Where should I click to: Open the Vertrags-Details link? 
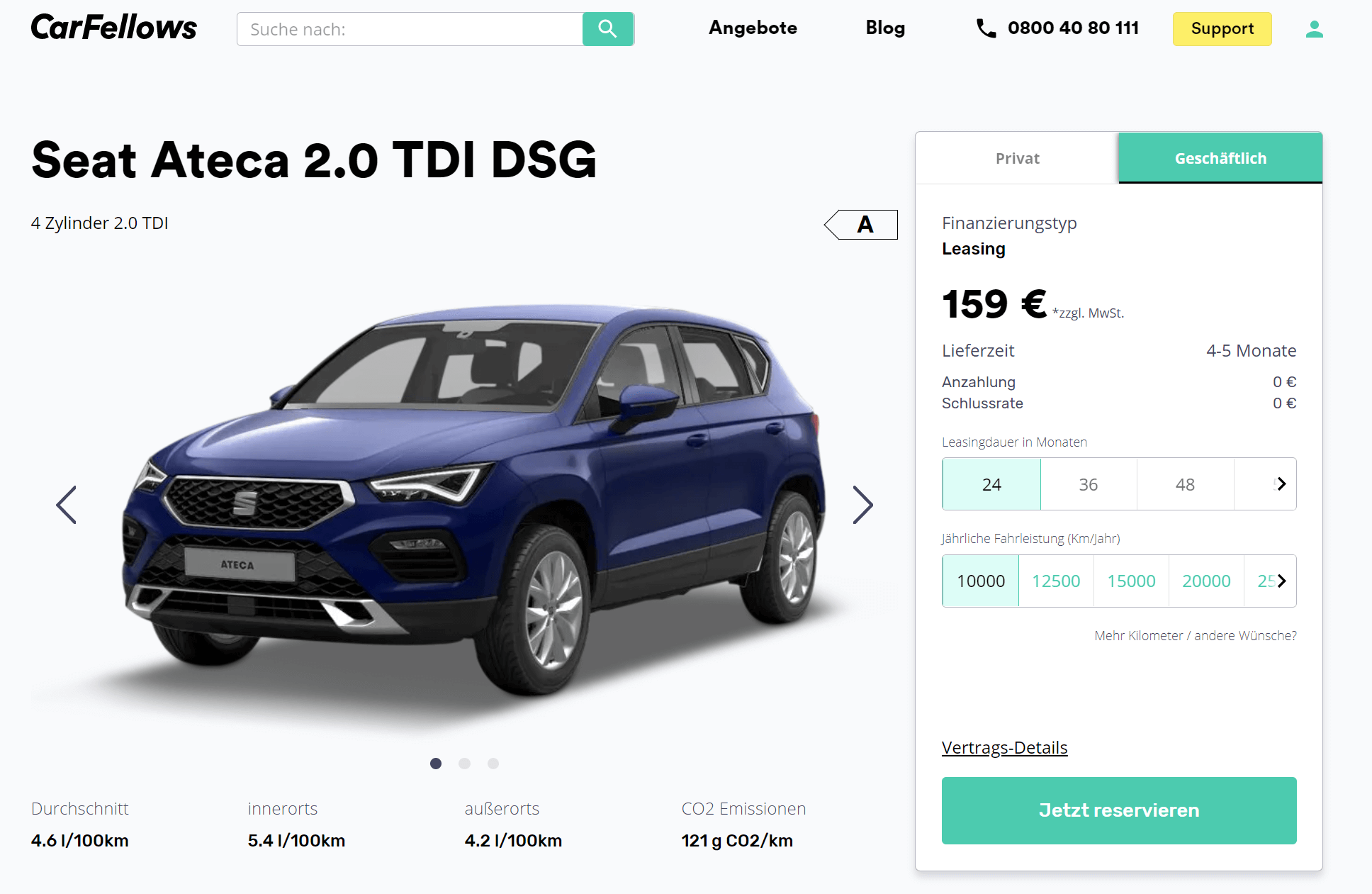tap(1004, 748)
